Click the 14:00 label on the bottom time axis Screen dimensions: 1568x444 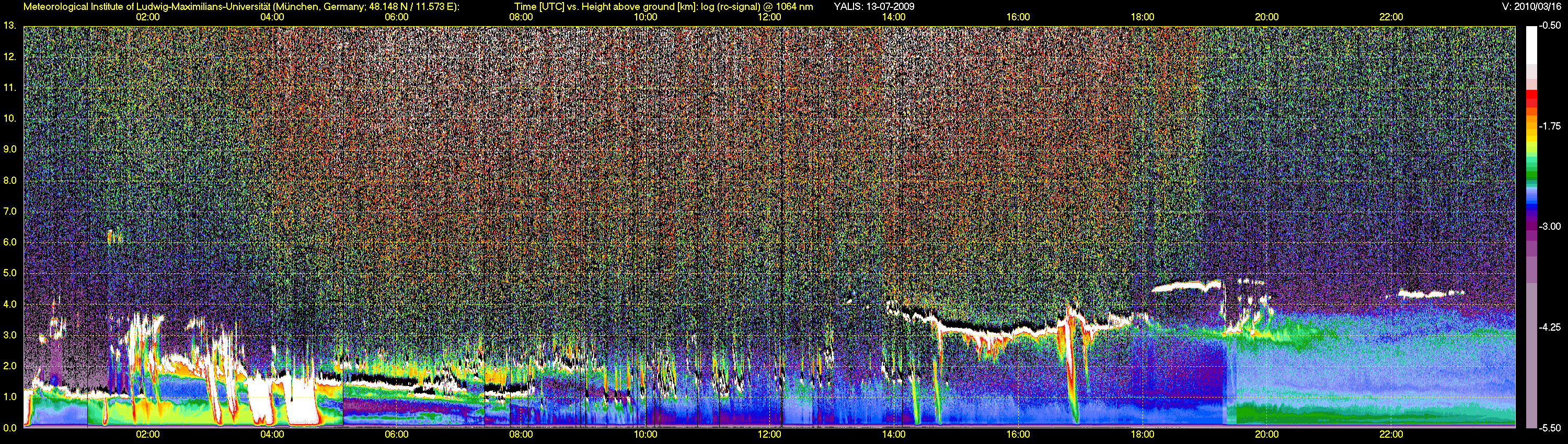[x=894, y=434]
